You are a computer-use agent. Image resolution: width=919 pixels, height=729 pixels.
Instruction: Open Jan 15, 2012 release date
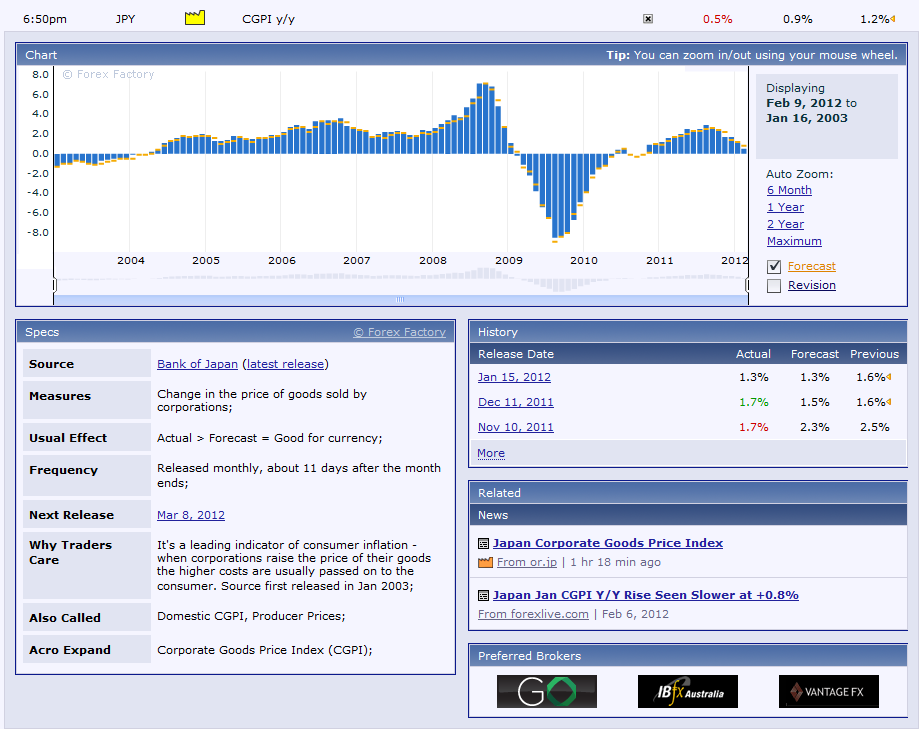515,377
